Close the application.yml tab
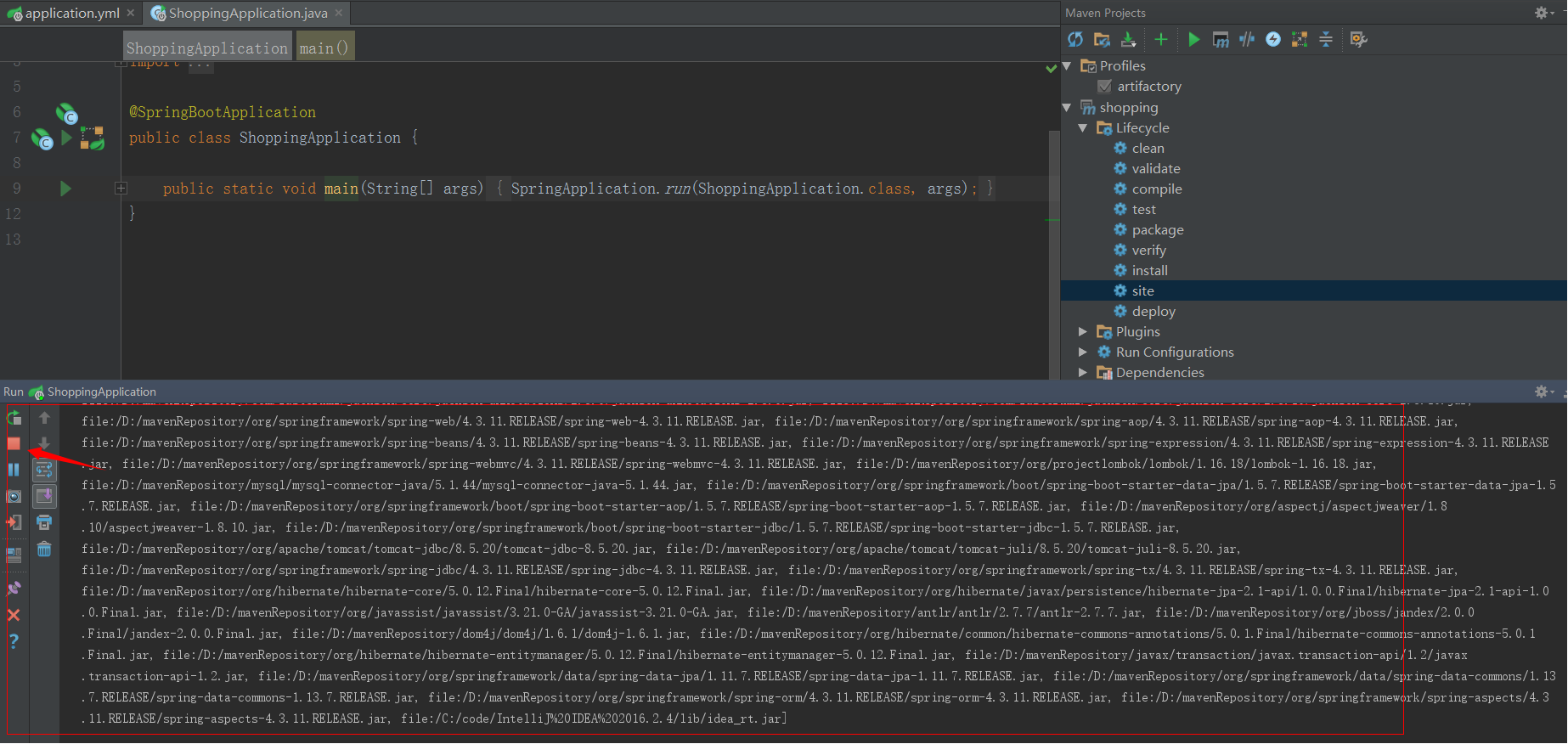The height and width of the screenshot is (744, 1568). pyautogui.click(x=131, y=13)
